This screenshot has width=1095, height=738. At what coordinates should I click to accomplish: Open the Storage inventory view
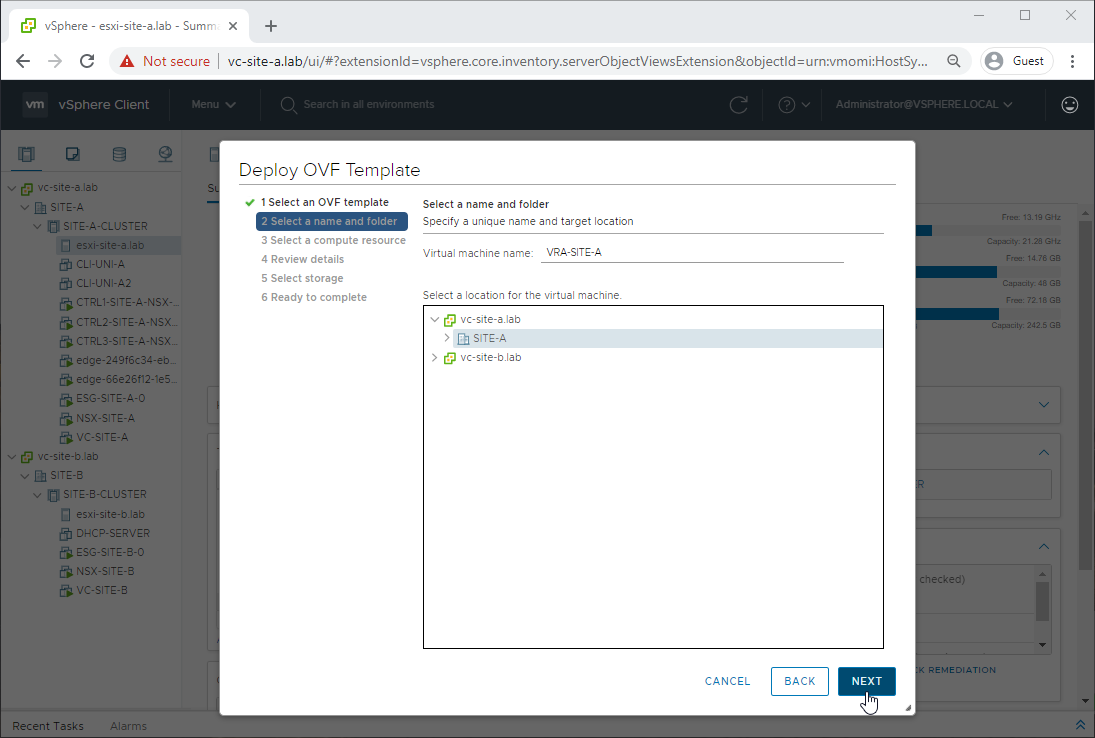(x=119, y=154)
